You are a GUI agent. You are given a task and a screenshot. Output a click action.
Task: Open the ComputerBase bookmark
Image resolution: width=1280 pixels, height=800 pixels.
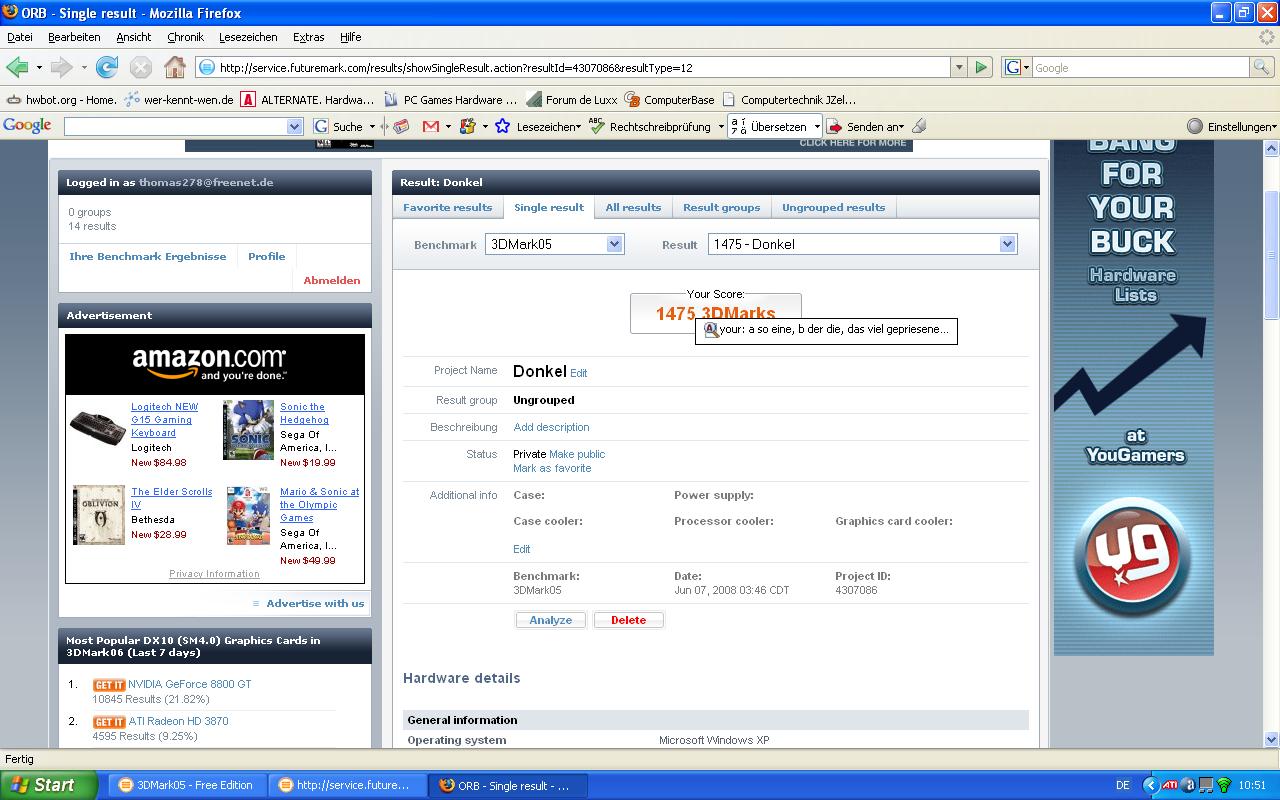point(669,99)
